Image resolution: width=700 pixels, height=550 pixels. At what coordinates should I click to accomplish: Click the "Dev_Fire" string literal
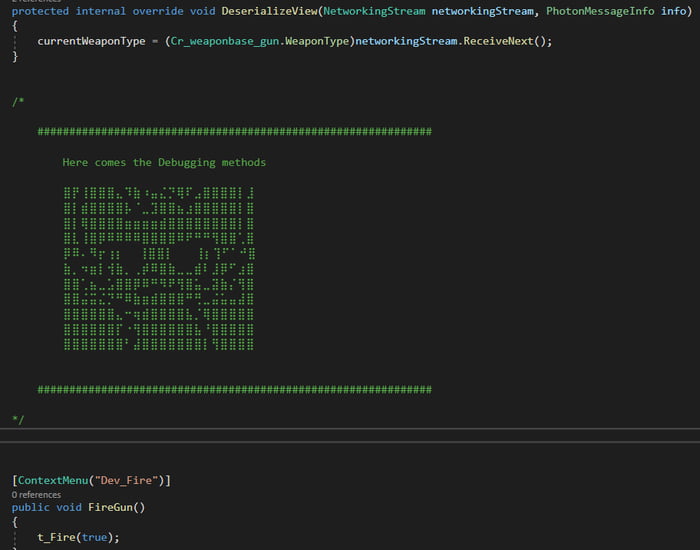(x=128, y=481)
